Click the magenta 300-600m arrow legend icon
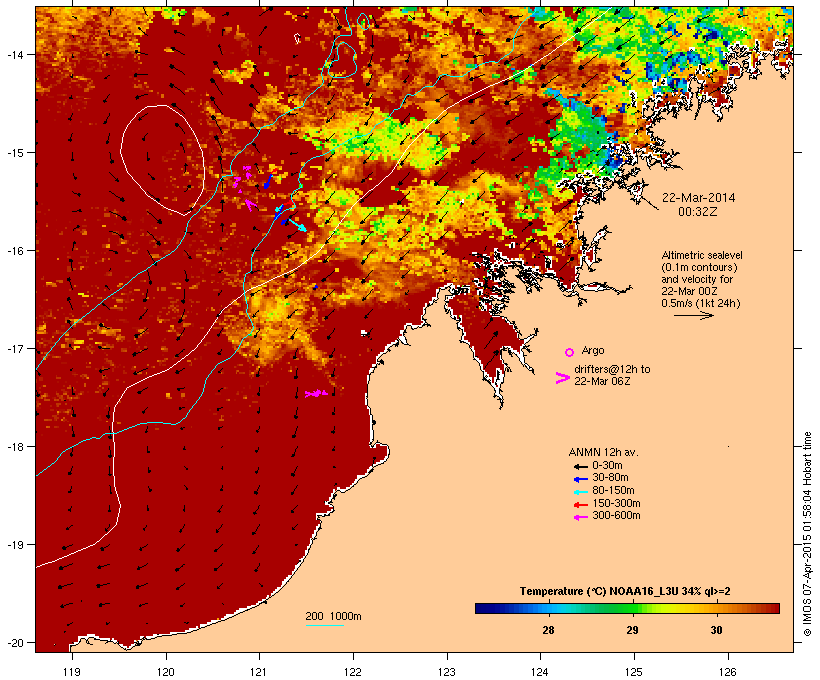This screenshot has width=820, height=680. coord(581,517)
